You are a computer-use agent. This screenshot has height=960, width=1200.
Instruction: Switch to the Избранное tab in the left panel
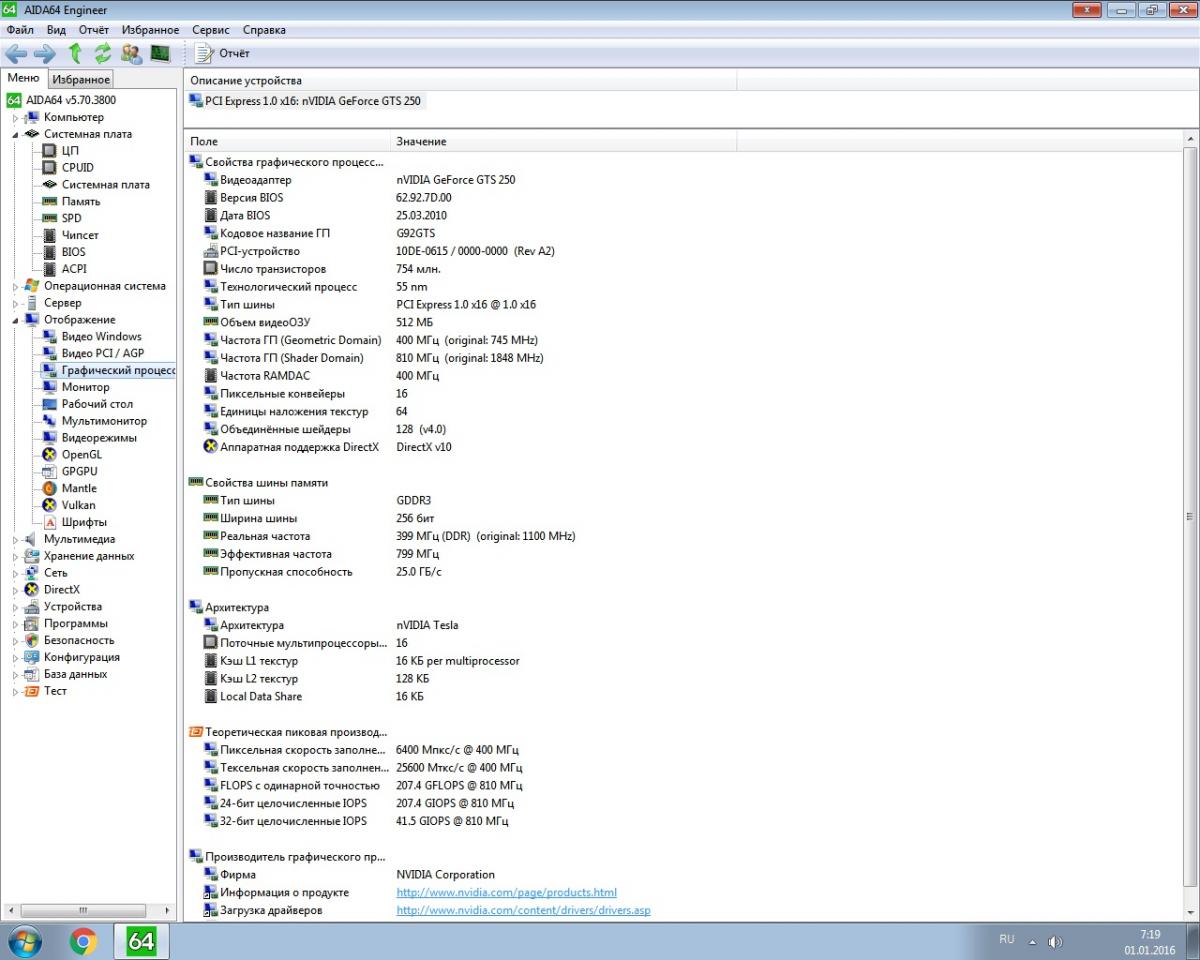click(81, 79)
